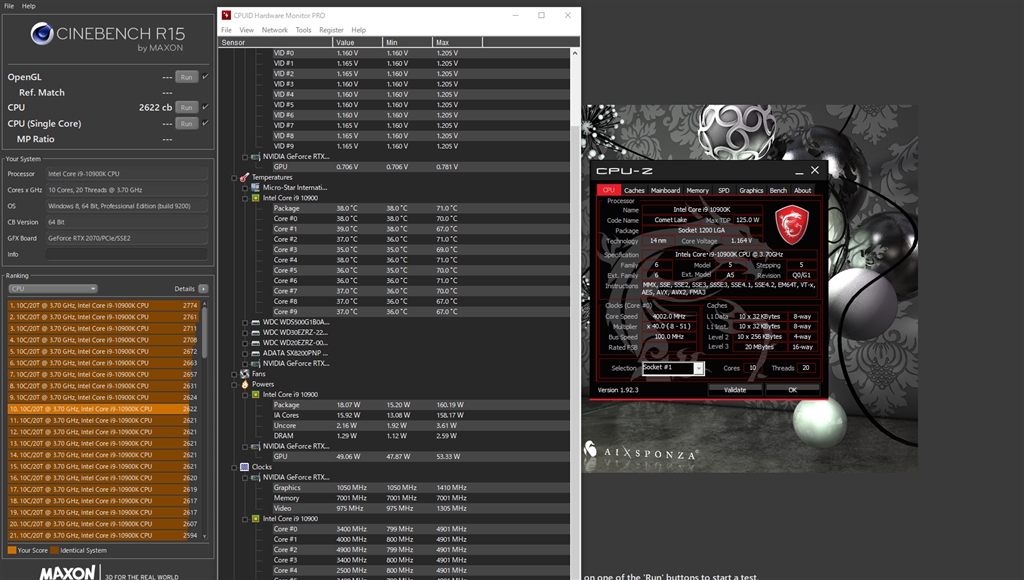Click the HWMonitor PRO title bar icon
Viewport: 1024px width, 580px height.
(225, 16)
